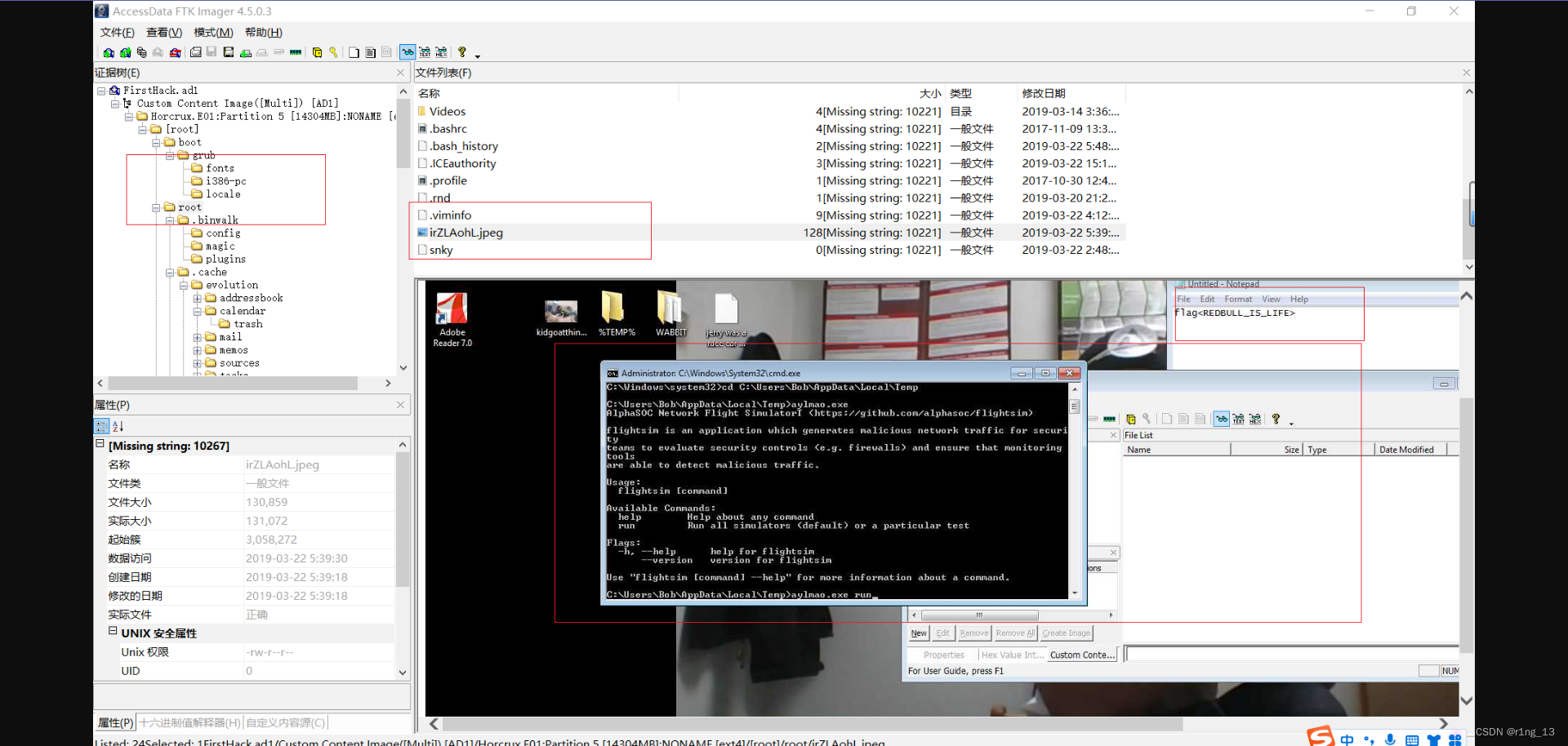
Task: Open the toolbar options dropdown arrow
Action: 478,56
